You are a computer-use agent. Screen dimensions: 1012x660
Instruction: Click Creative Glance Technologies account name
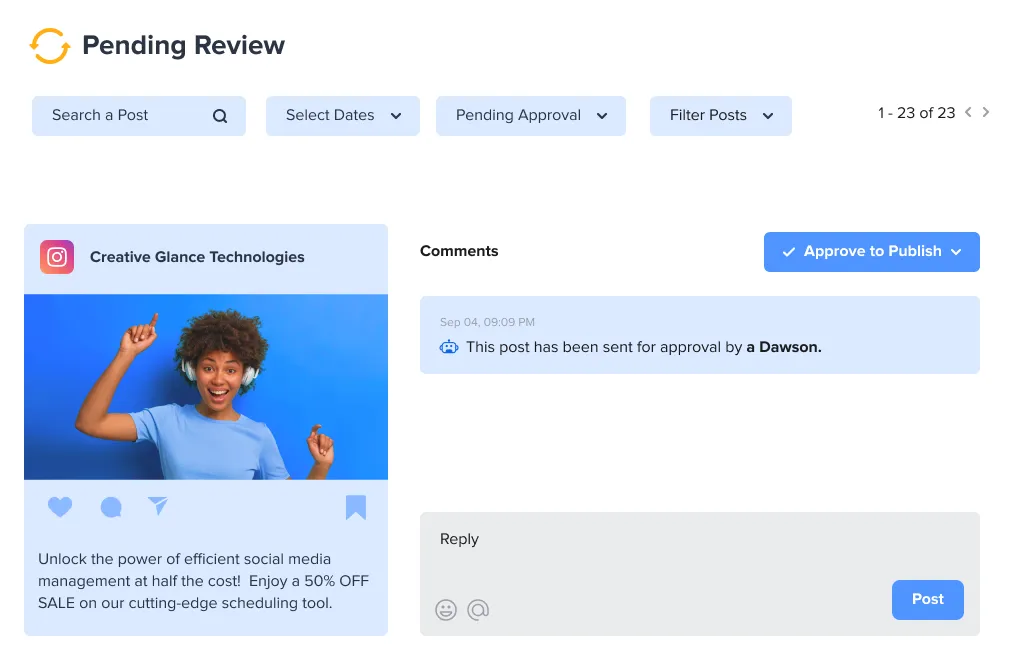pos(197,257)
